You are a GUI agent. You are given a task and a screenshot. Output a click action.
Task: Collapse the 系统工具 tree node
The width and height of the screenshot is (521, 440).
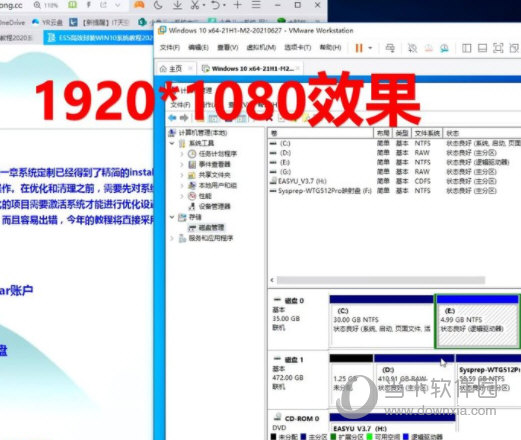(172, 143)
